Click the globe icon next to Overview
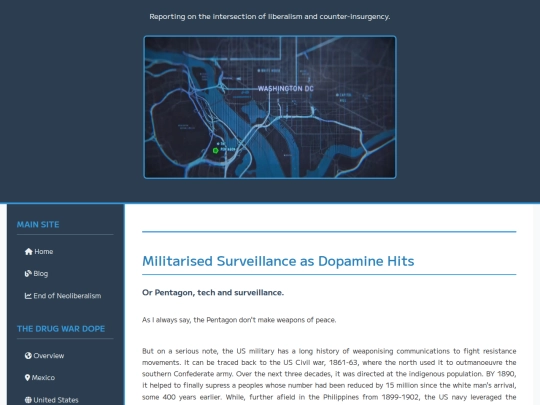The height and width of the screenshot is (405, 540). [28, 355]
